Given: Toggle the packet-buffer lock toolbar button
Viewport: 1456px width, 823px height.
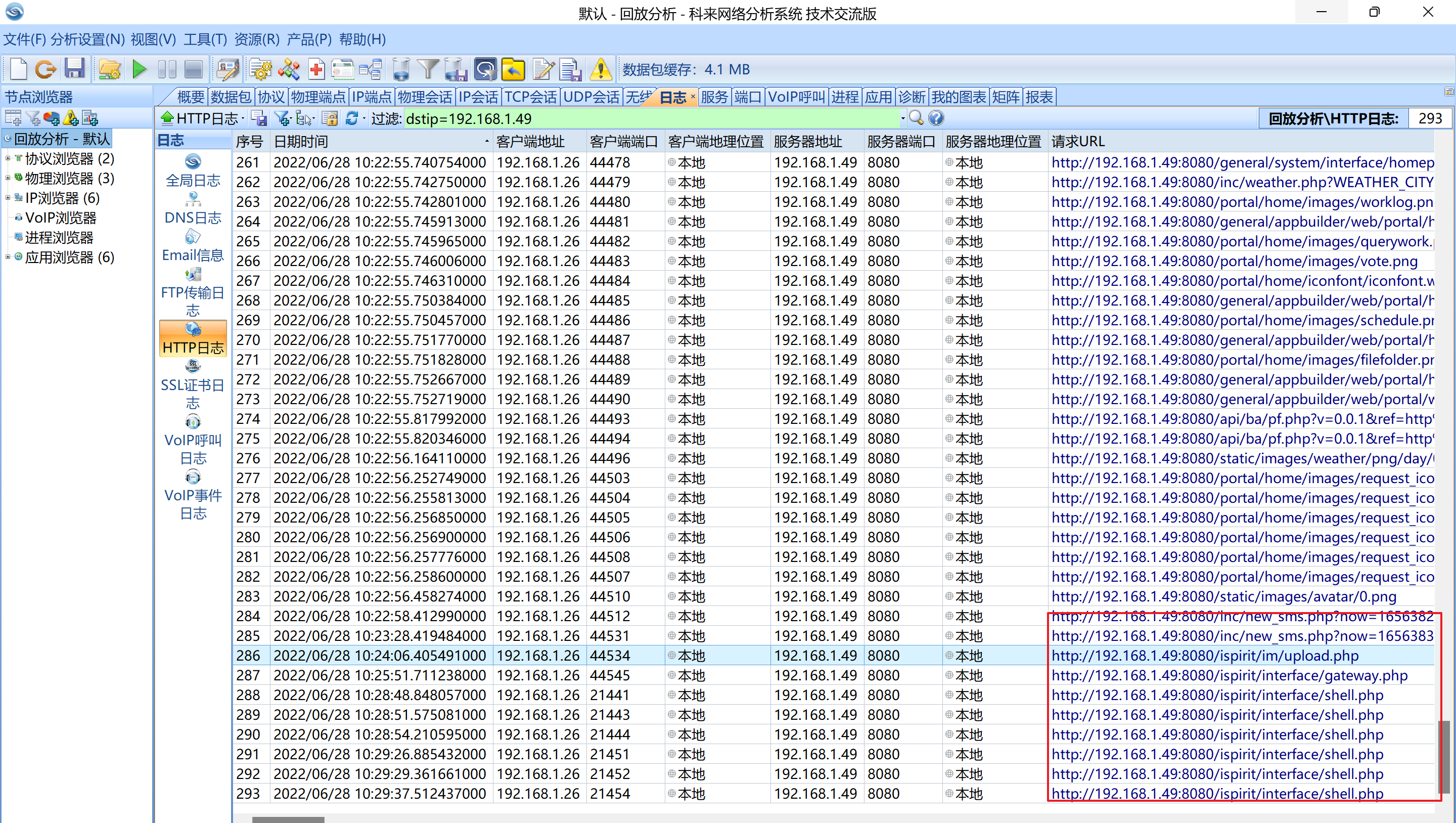Looking at the screenshot, I should coord(485,70).
